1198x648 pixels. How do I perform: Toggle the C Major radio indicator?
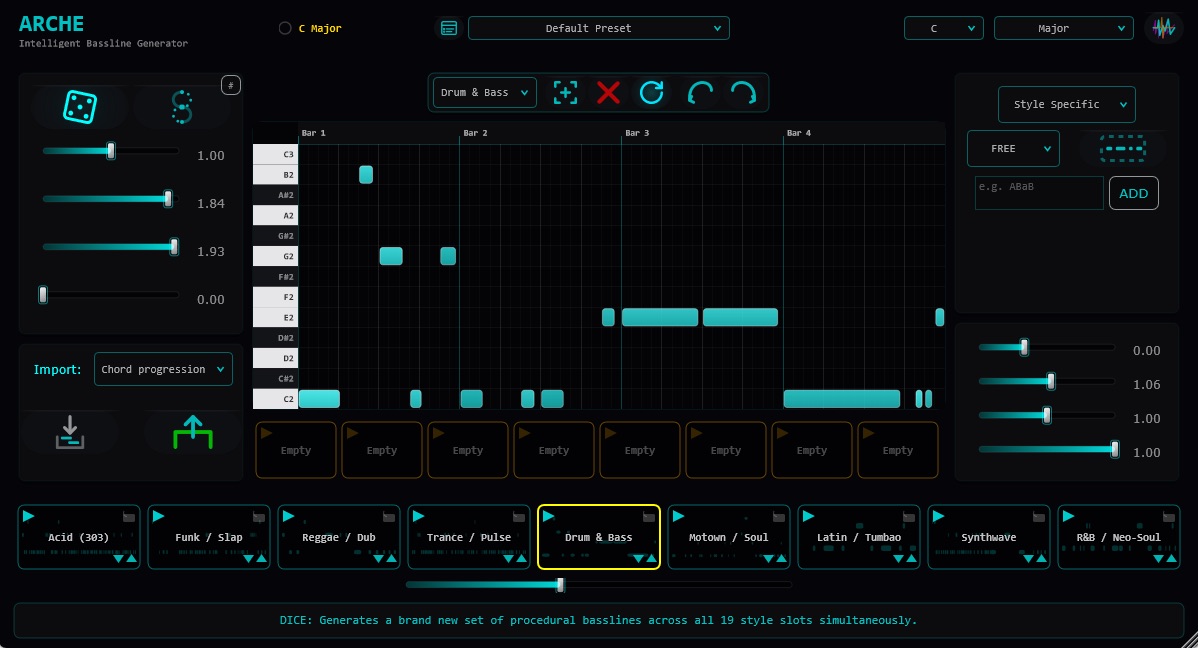point(285,28)
